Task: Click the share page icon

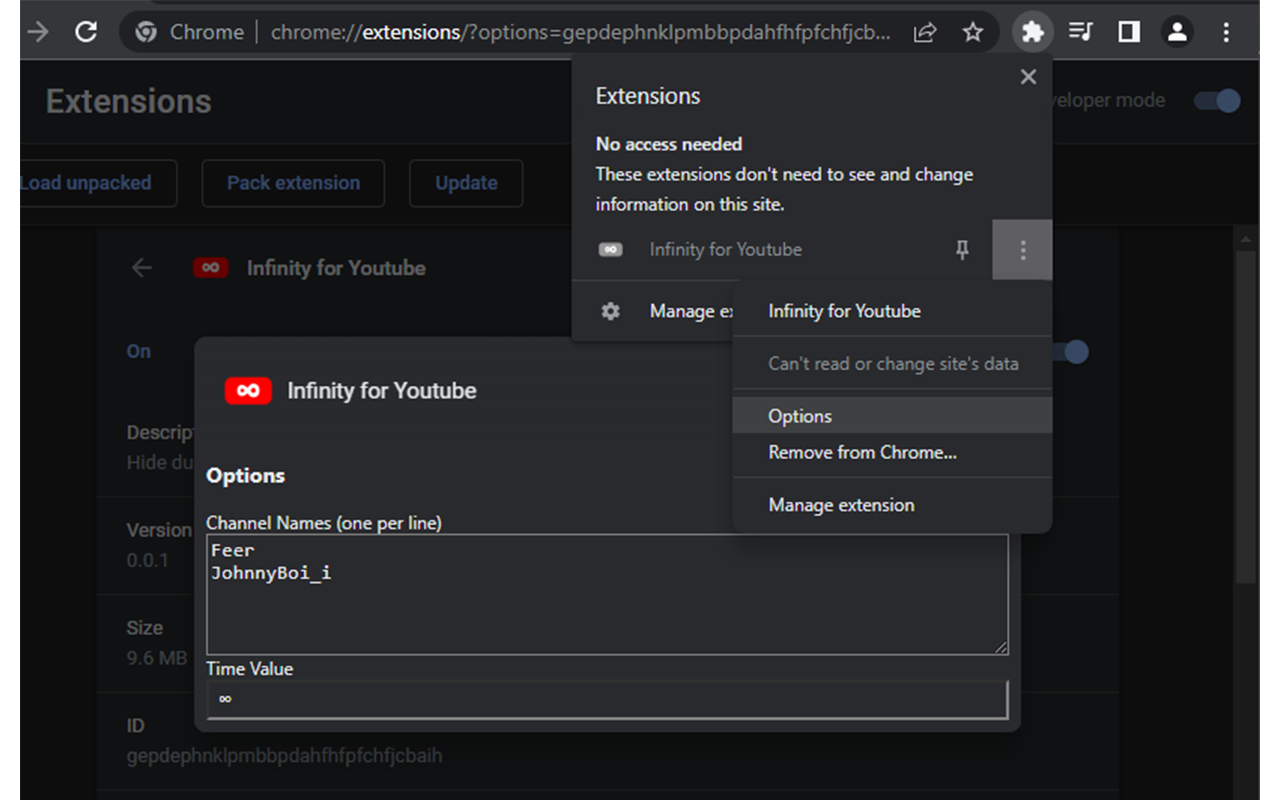Action: point(924,32)
